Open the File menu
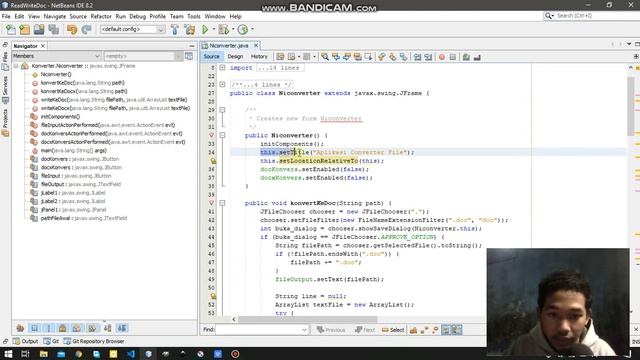This screenshot has width=640, height=360. pyautogui.click(x=6, y=16)
